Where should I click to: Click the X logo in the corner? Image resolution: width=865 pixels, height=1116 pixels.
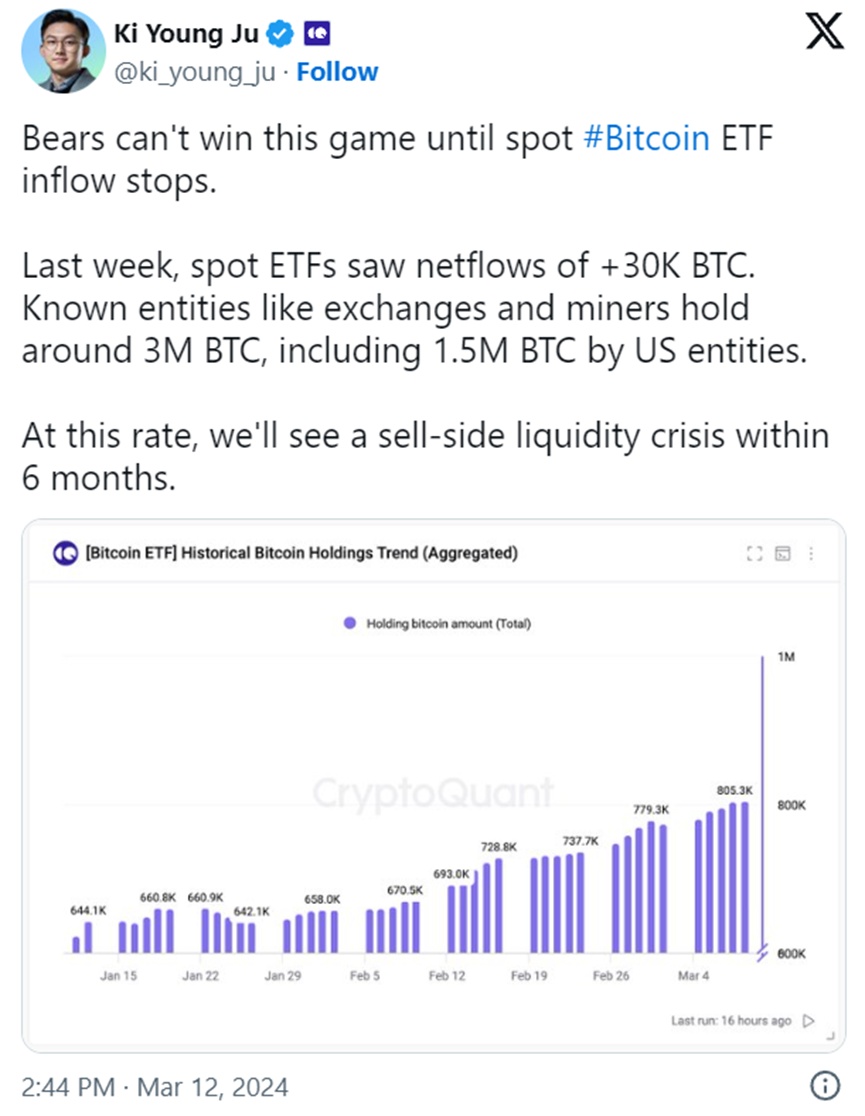point(824,36)
